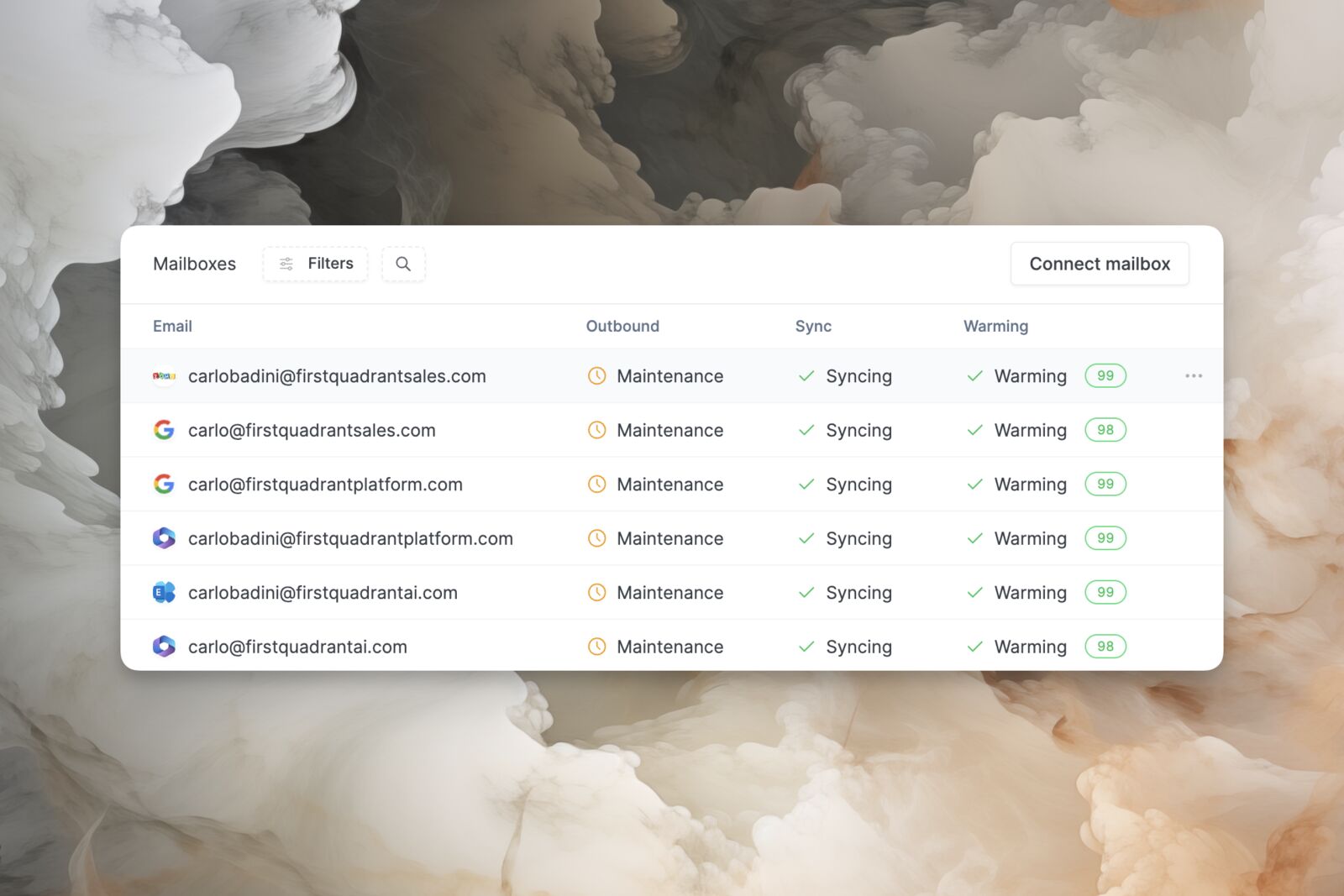Click the Google icon for carlo@firstquadrantplatform.com
This screenshot has height=896, width=1344.
[x=165, y=484]
